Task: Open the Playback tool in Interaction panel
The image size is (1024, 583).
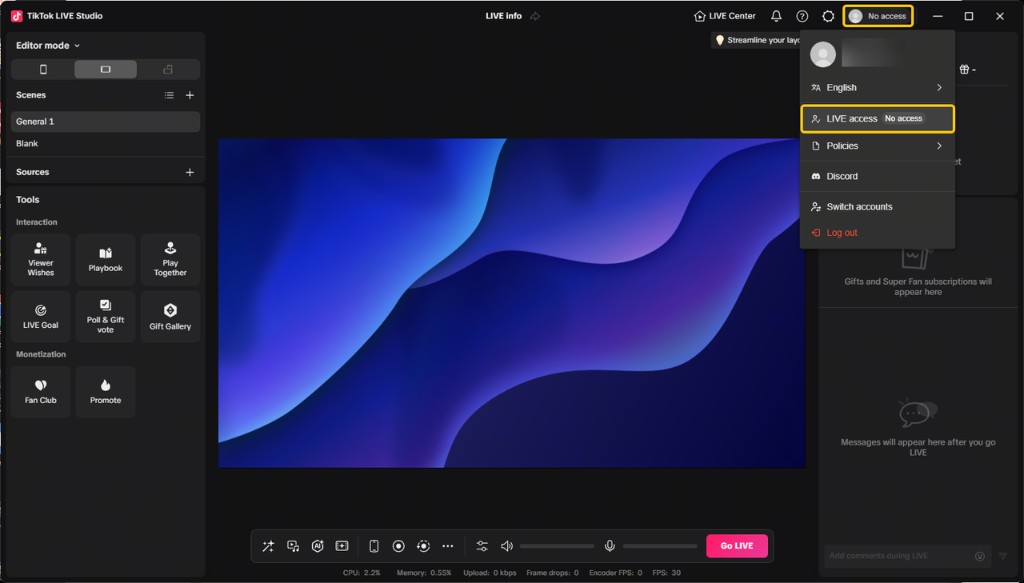Action: coord(105,259)
